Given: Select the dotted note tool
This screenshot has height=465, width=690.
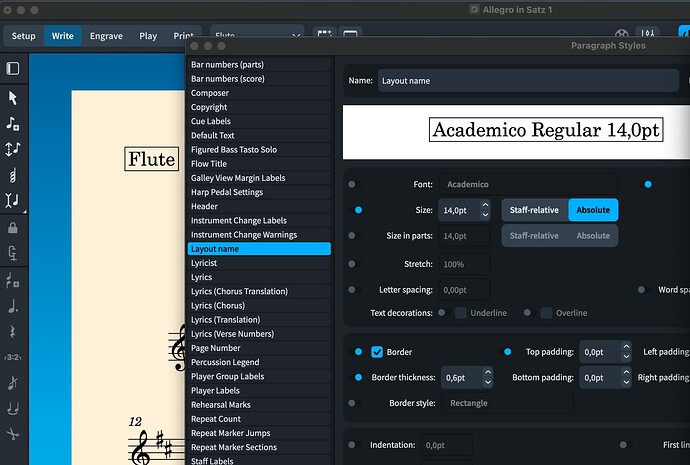Looking at the screenshot, I should [13, 306].
